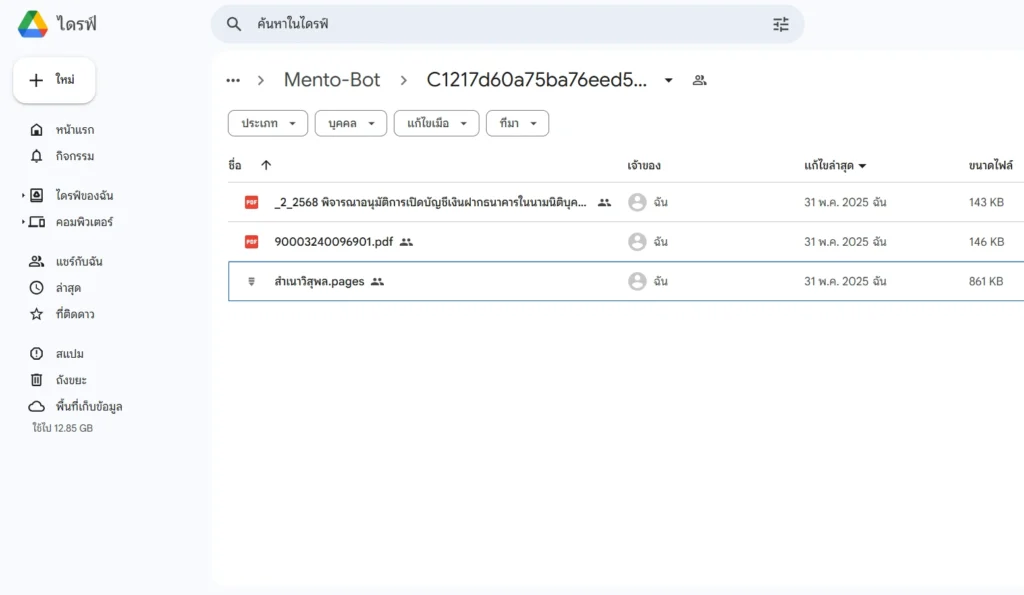Open ที่ติดดาว (Starred) in sidebar
Viewport: 1024px width, 595px height.
click(74, 314)
